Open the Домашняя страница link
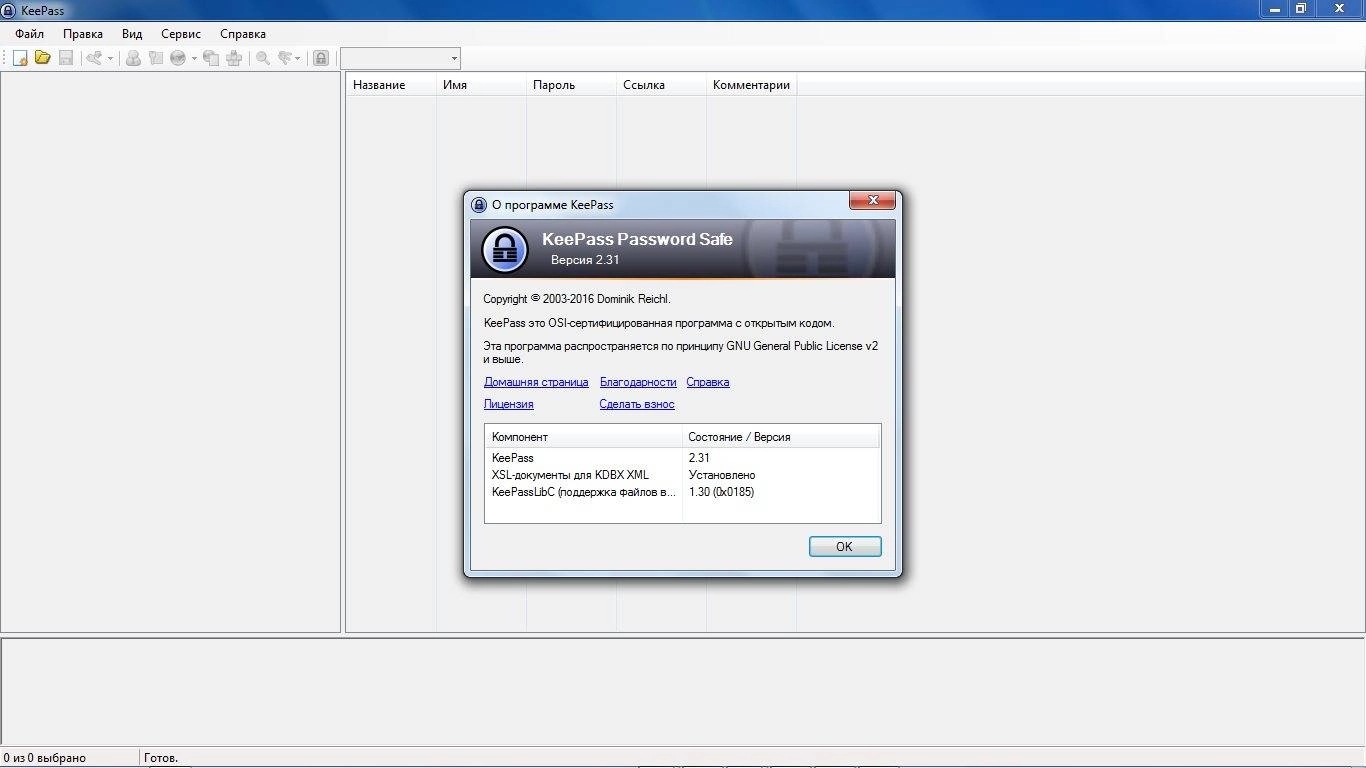This screenshot has height=768, width=1366. (x=536, y=382)
